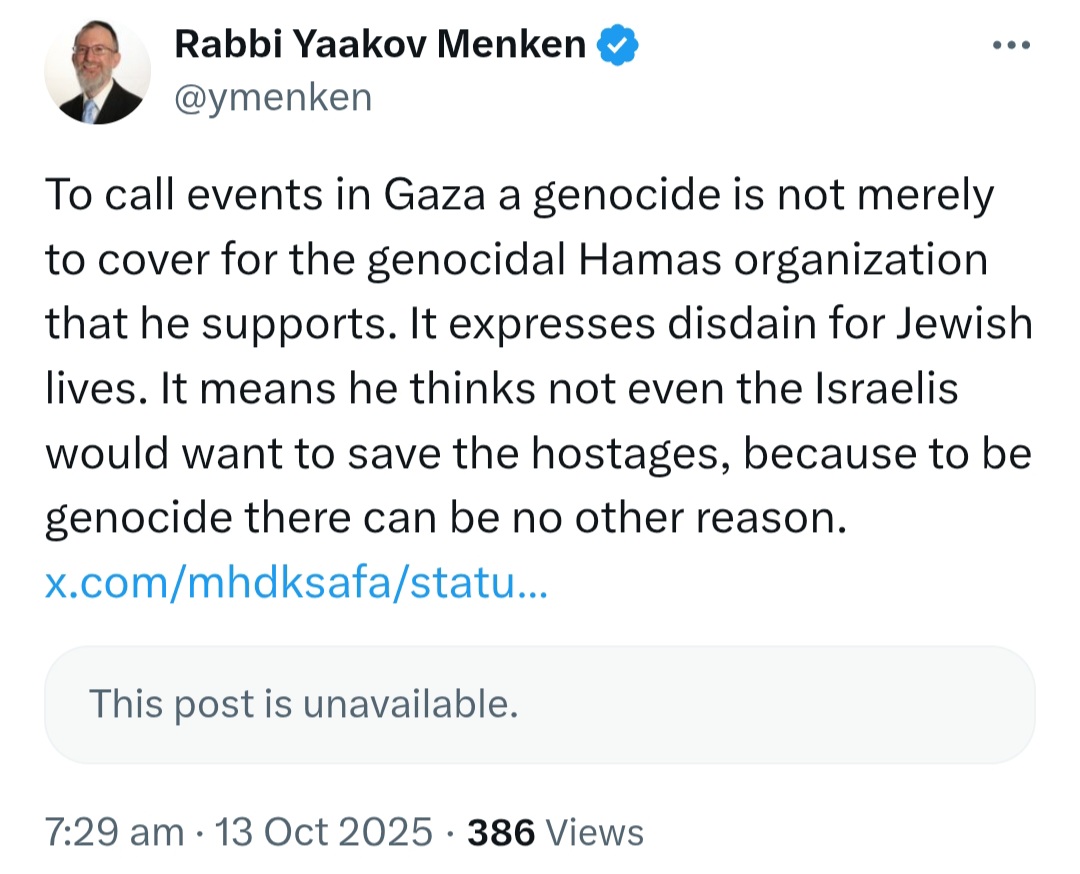
Task: Click the "Views" label
Action: pyautogui.click(x=596, y=832)
